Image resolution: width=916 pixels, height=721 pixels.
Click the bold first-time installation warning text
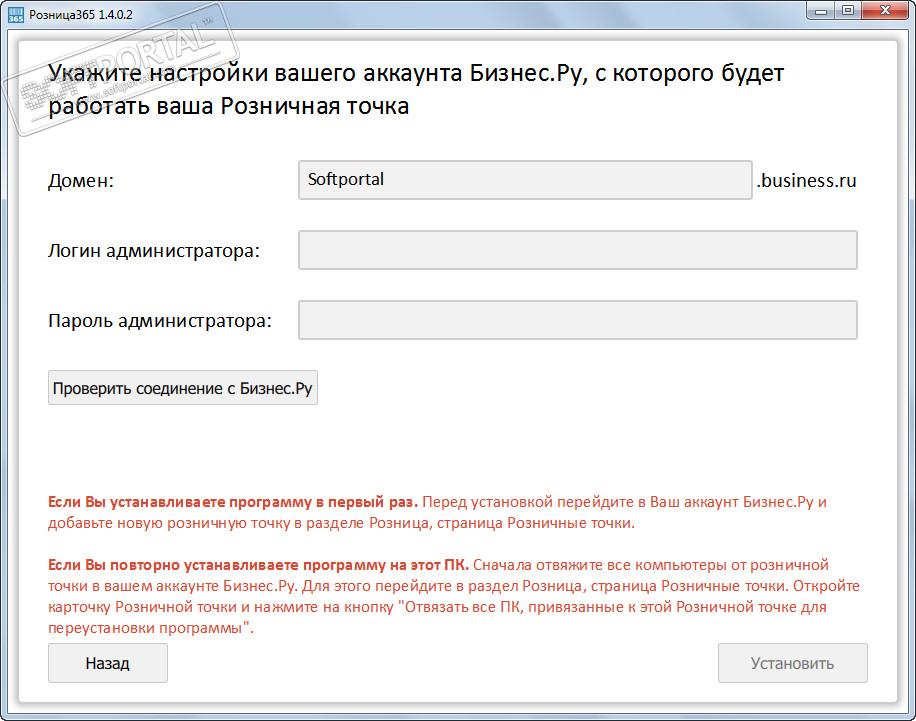[x=232, y=502]
